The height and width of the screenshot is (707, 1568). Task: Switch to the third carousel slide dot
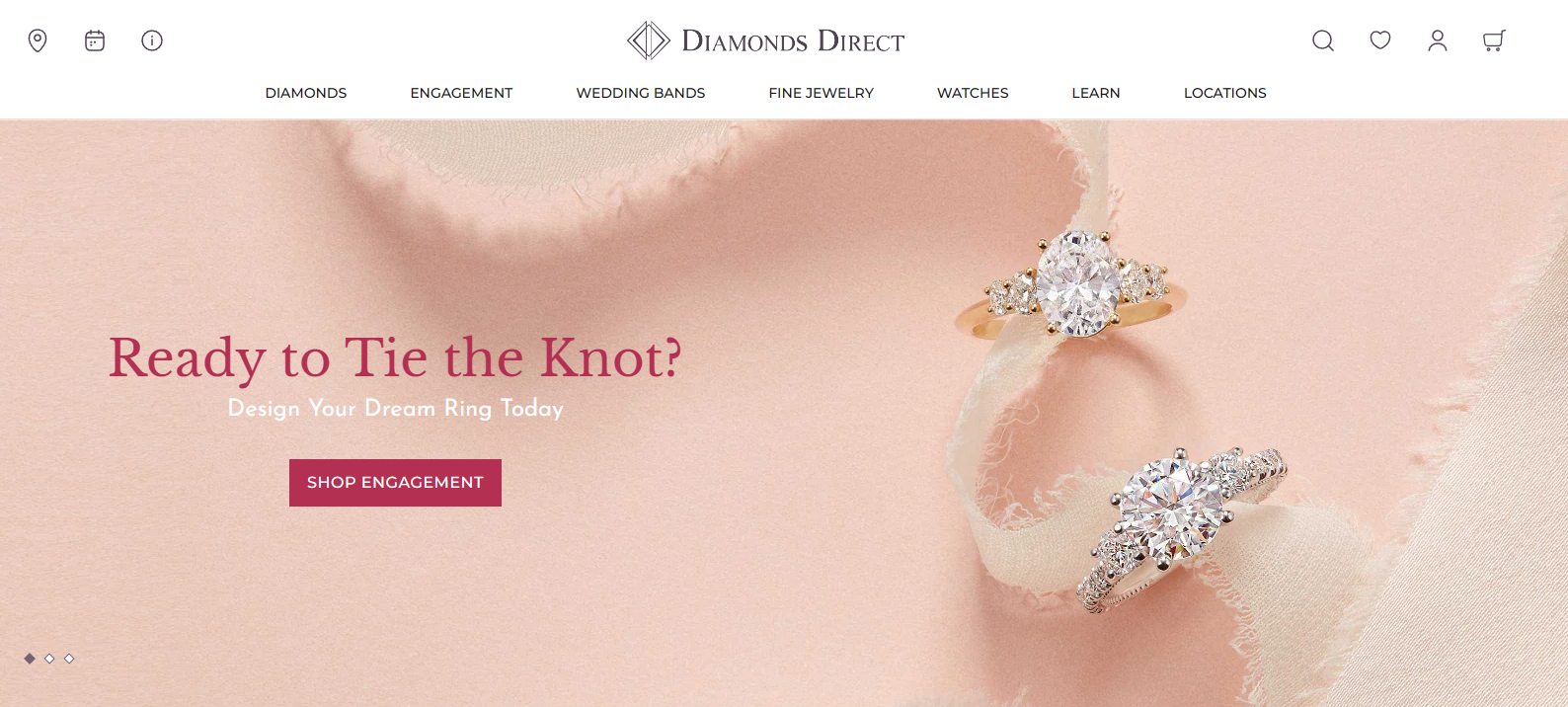pos(69,659)
